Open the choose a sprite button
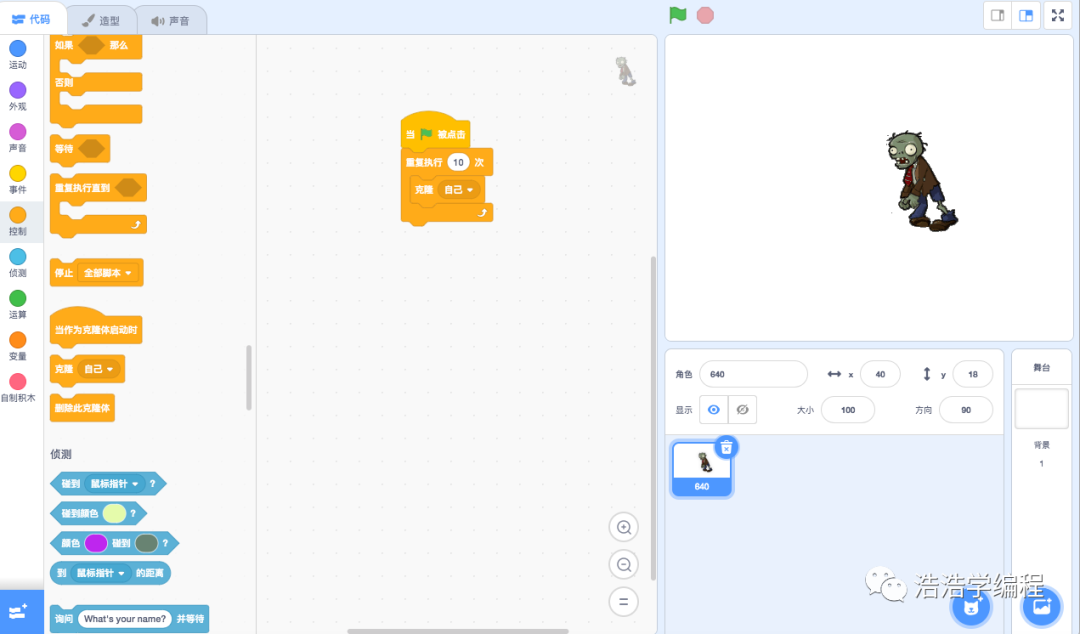The width and height of the screenshot is (1080, 634). 971,607
